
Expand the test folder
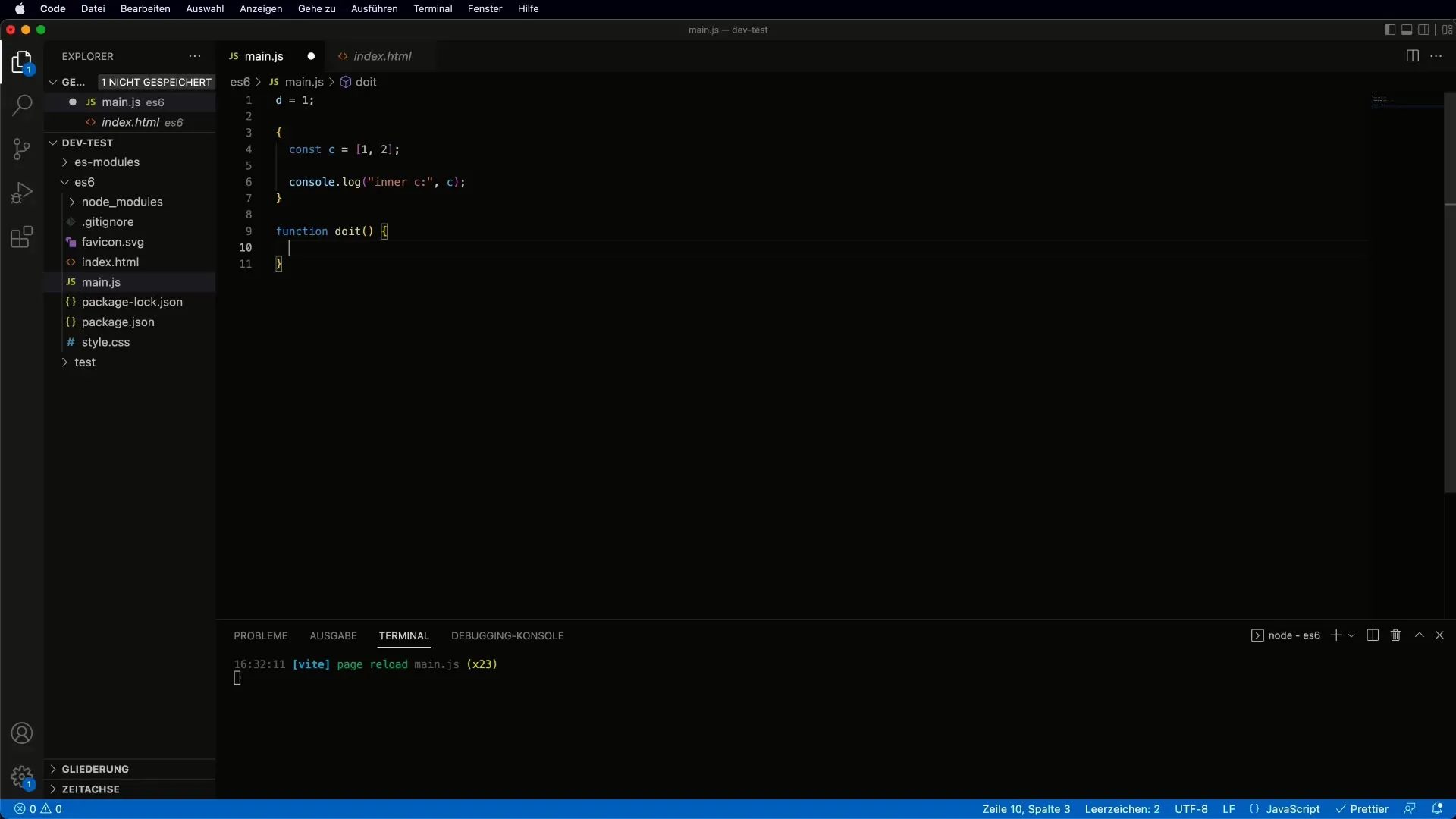(x=85, y=362)
